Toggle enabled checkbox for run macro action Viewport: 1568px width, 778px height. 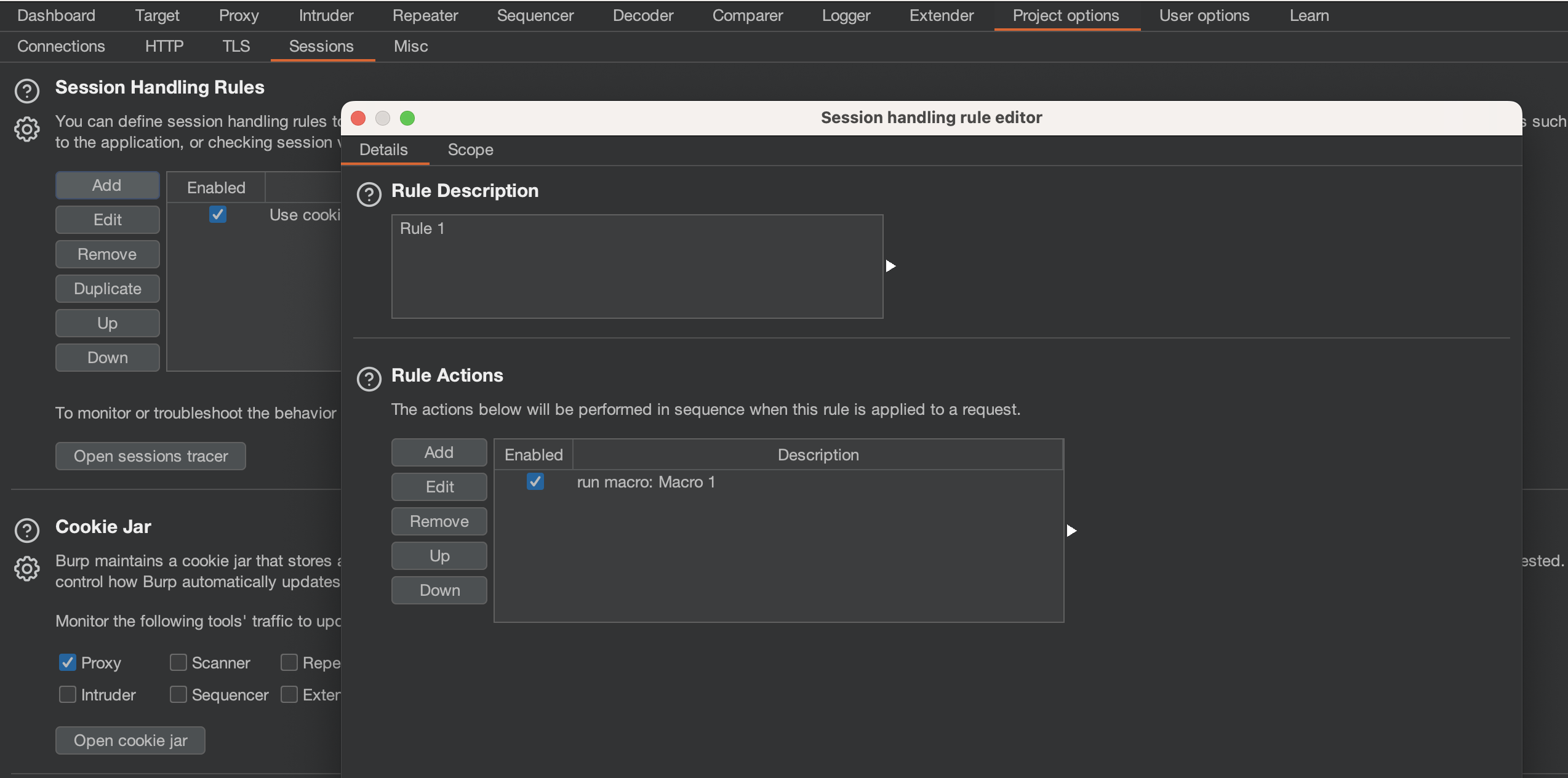pos(535,481)
